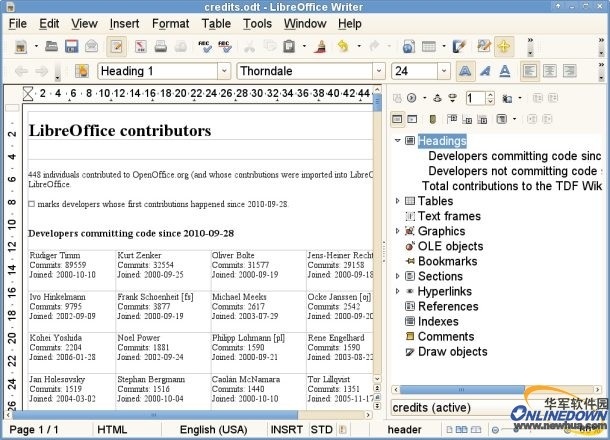This screenshot has height=440, width=610.
Task: Toggle Navigator List Box on/off icon
Action: pos(397,119)
